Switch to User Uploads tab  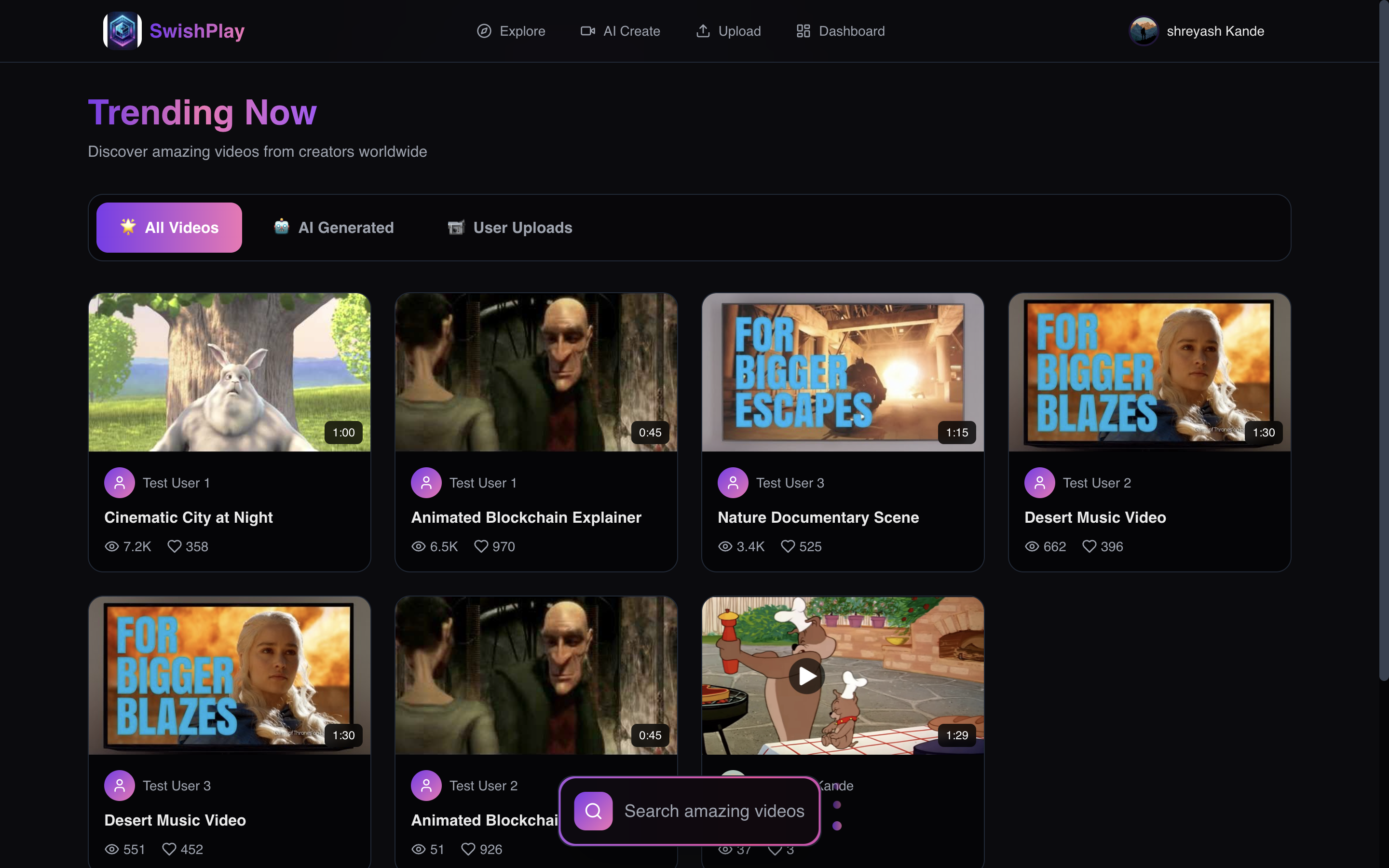tap(510, 227)
